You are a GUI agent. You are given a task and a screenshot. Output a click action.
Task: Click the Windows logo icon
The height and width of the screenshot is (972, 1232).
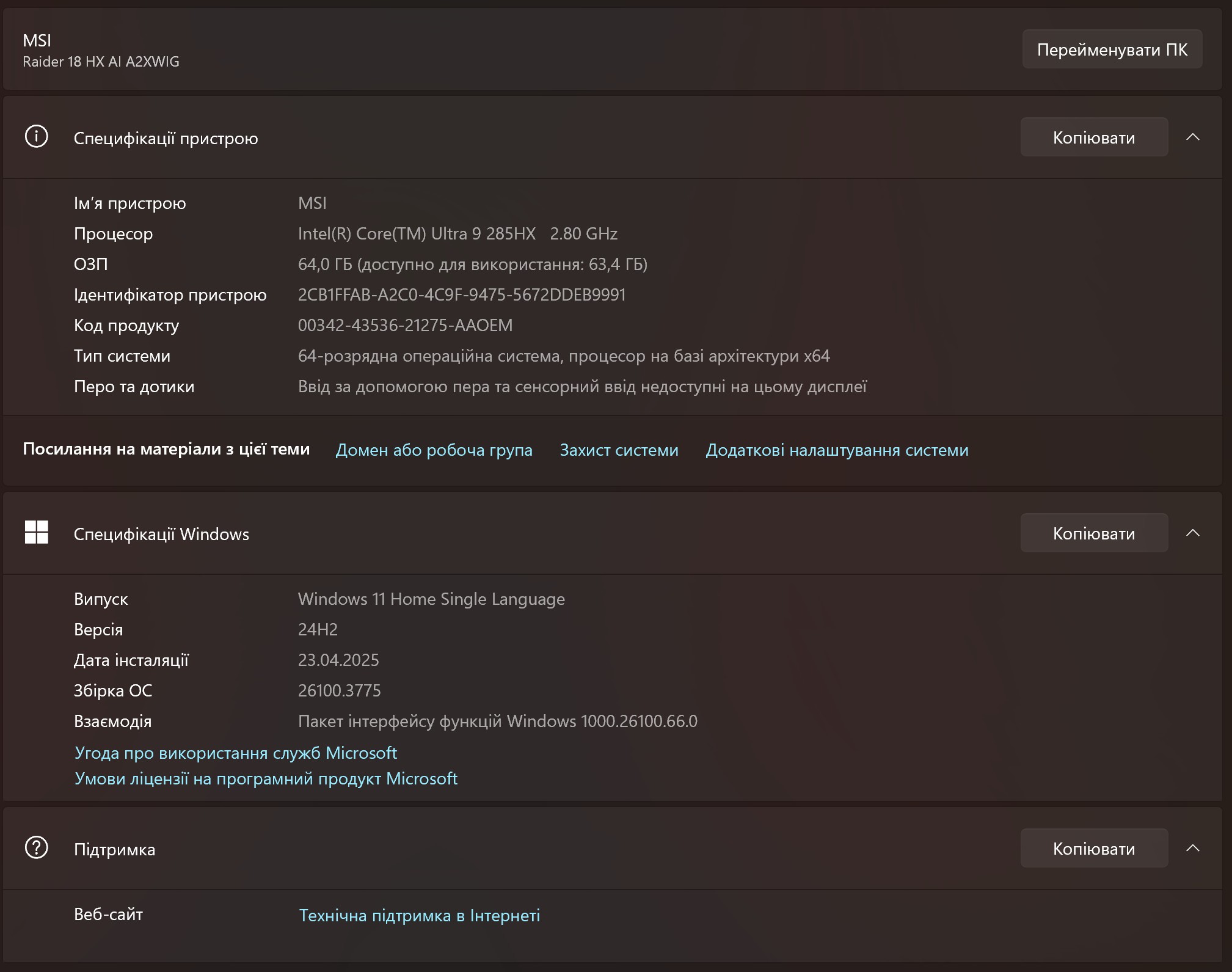coord(36,532)
